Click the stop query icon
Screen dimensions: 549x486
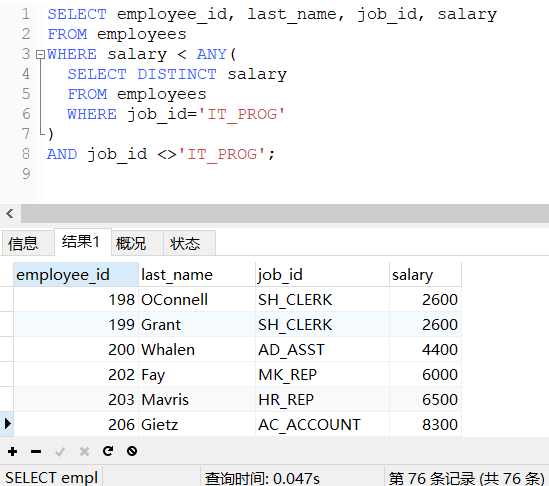tap(132, 451)
